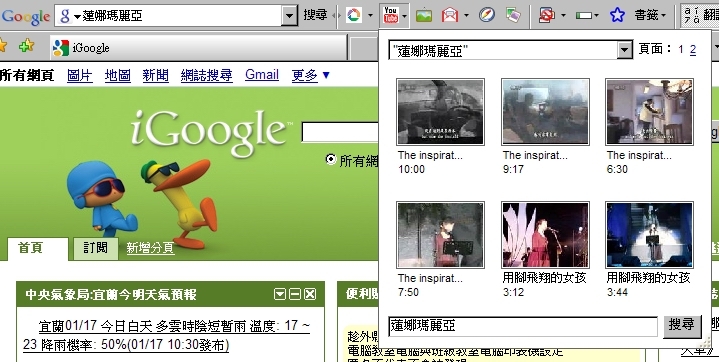Screen dimensions: 719x362
Task: Open the 3:12 video thumbnail
Action: [545, 234]
